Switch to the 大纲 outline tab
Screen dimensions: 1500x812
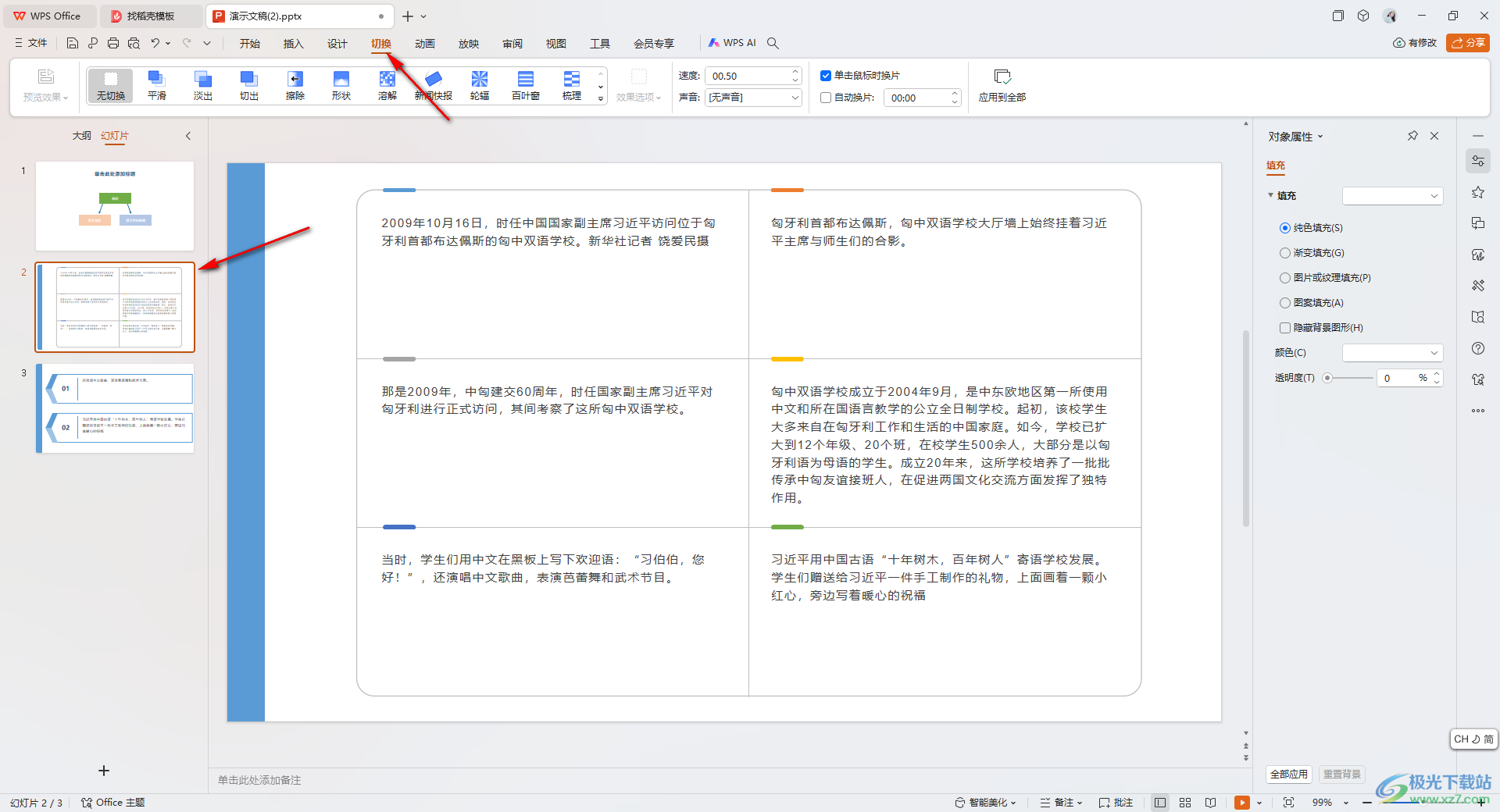click(81, 136)
